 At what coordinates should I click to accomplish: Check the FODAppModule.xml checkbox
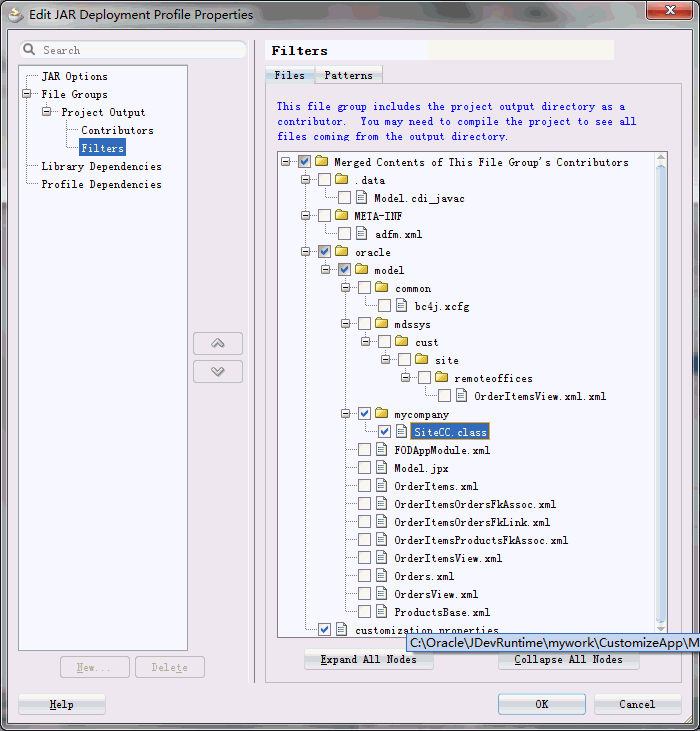tap(364, 450)
